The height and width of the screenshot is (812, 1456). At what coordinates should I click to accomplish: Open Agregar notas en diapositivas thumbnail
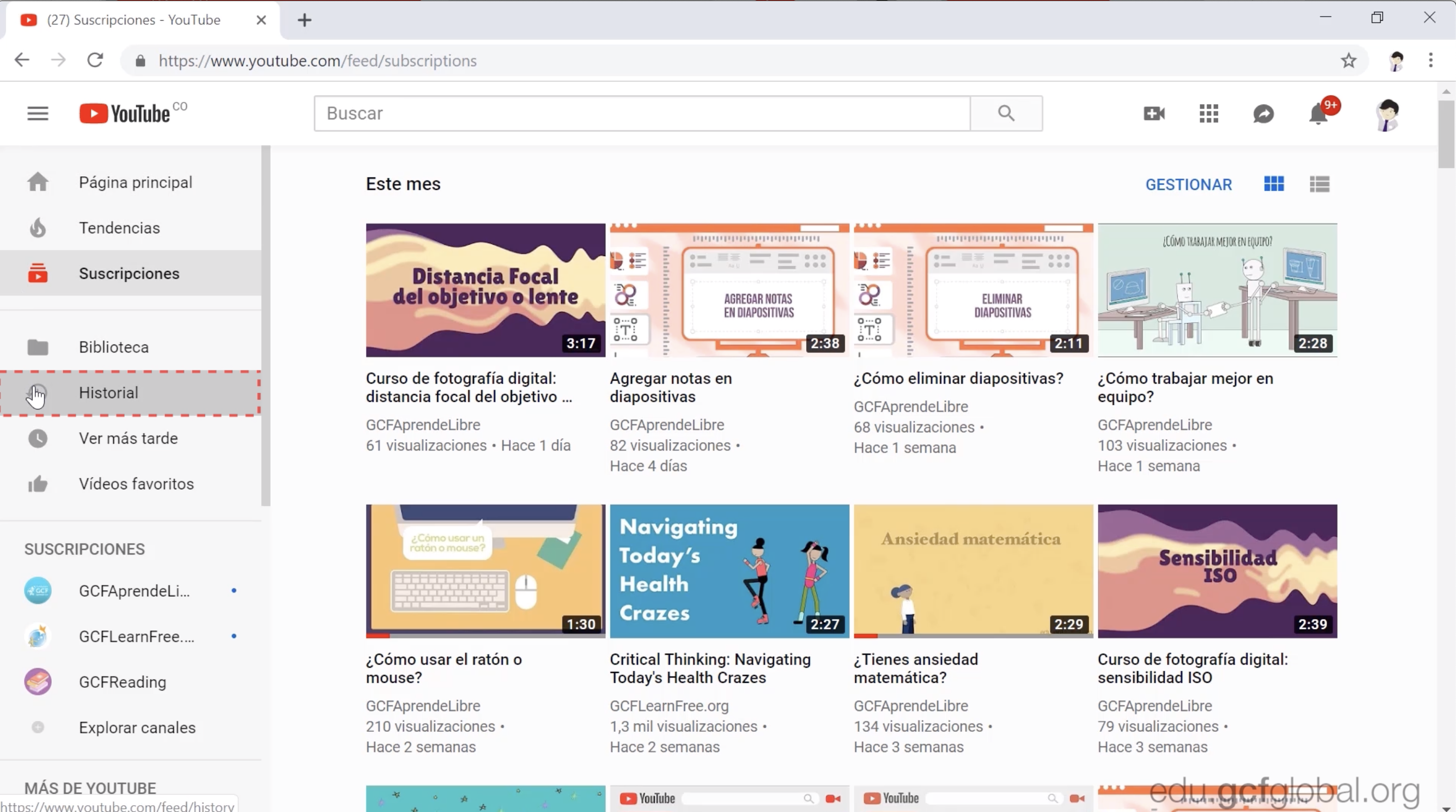click(729, 290)
